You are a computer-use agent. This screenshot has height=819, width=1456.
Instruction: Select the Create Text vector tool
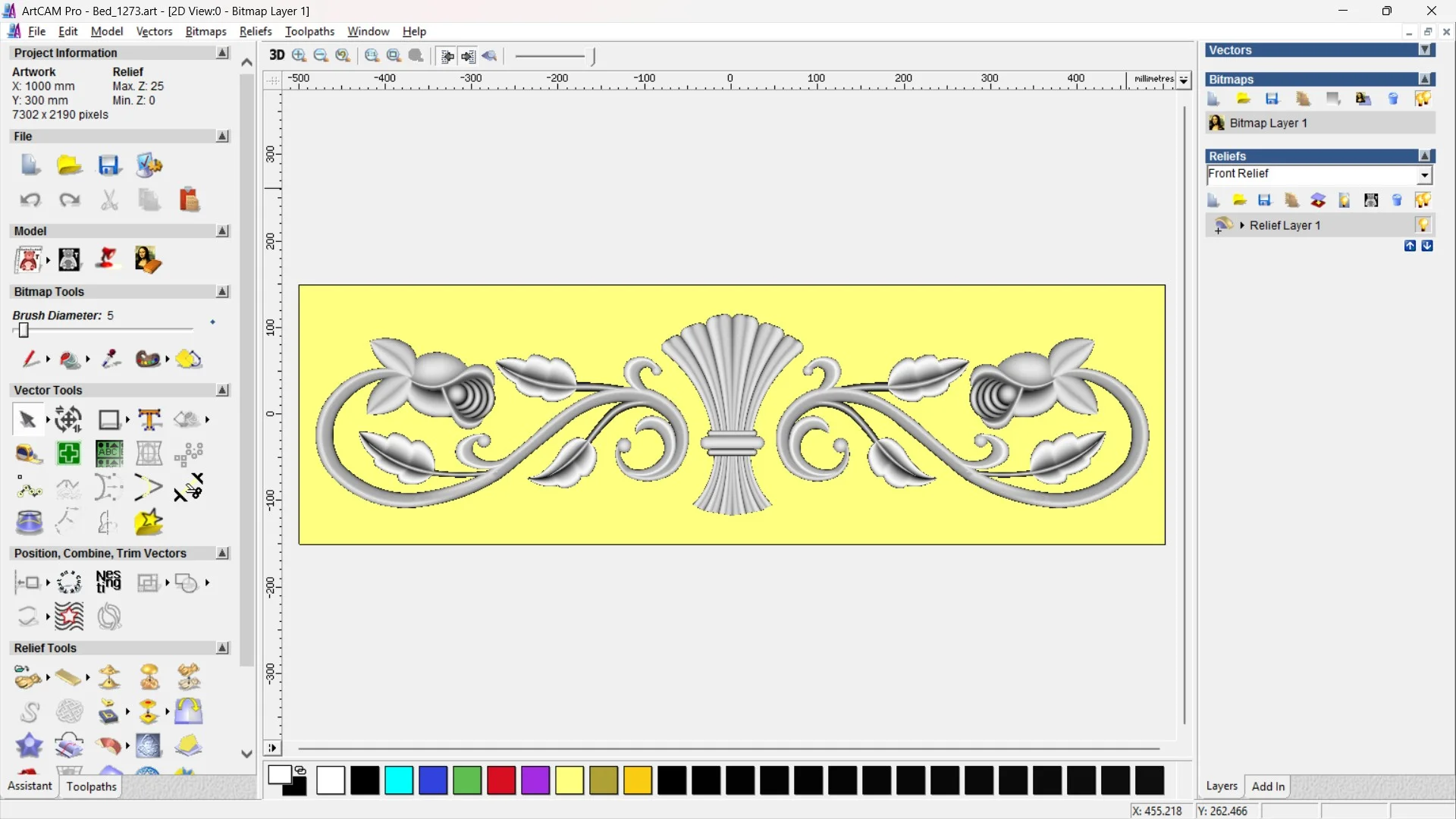pyautogui.click(x=149, y=419)
